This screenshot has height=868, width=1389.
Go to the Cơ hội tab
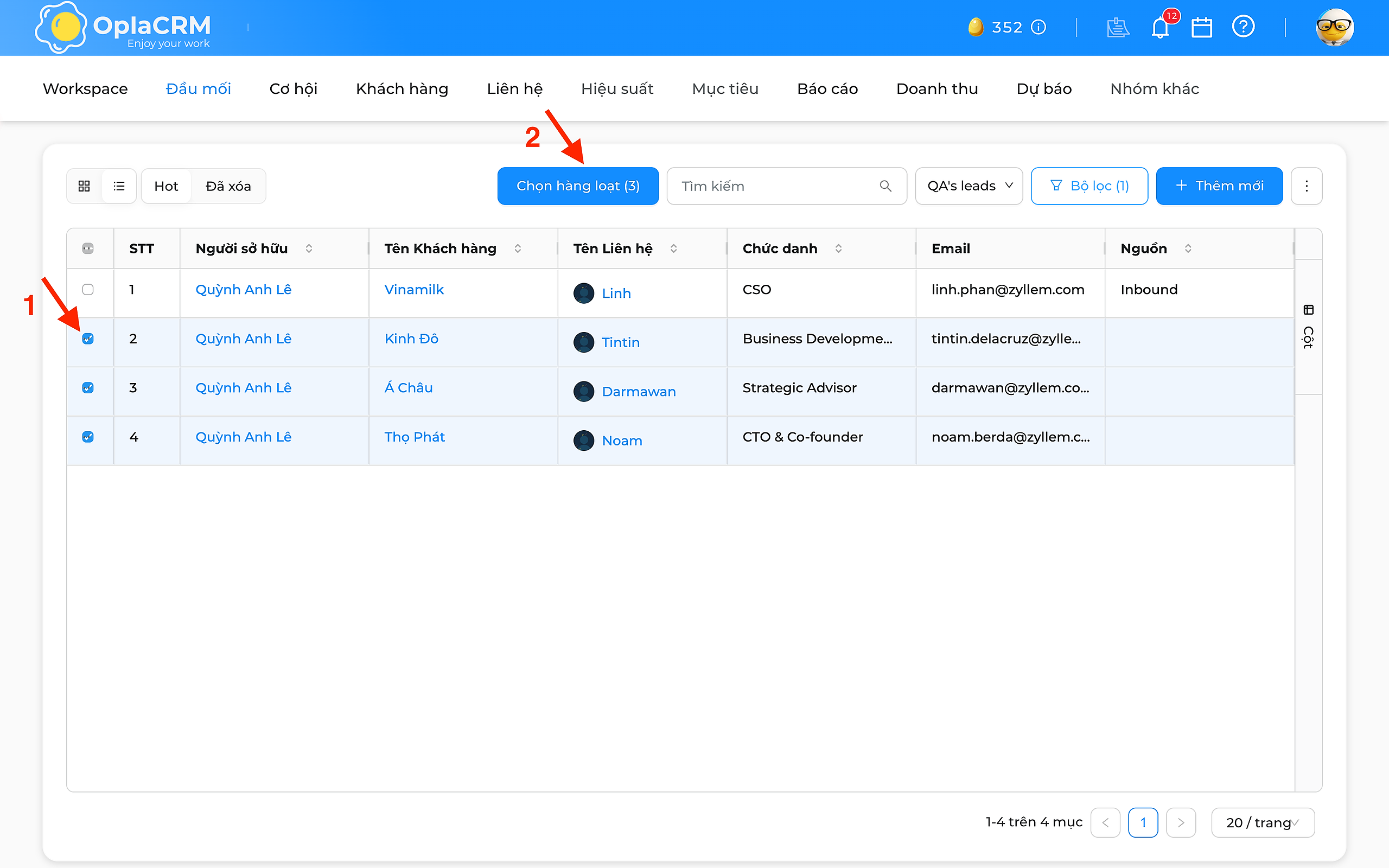pos(294,89)
